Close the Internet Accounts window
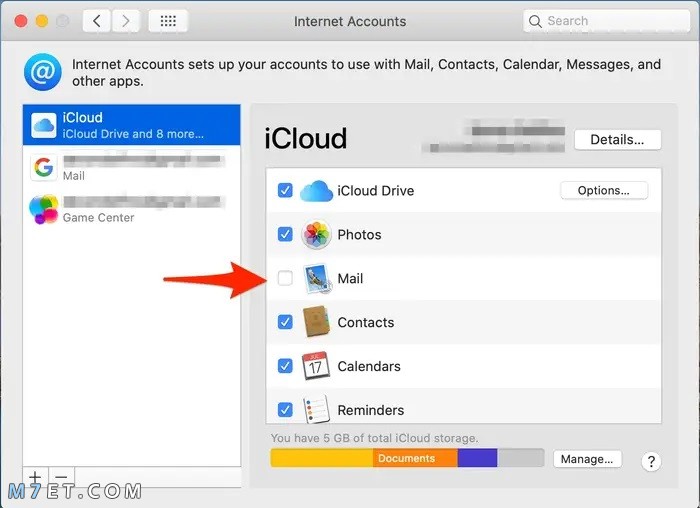 [21, 21]
